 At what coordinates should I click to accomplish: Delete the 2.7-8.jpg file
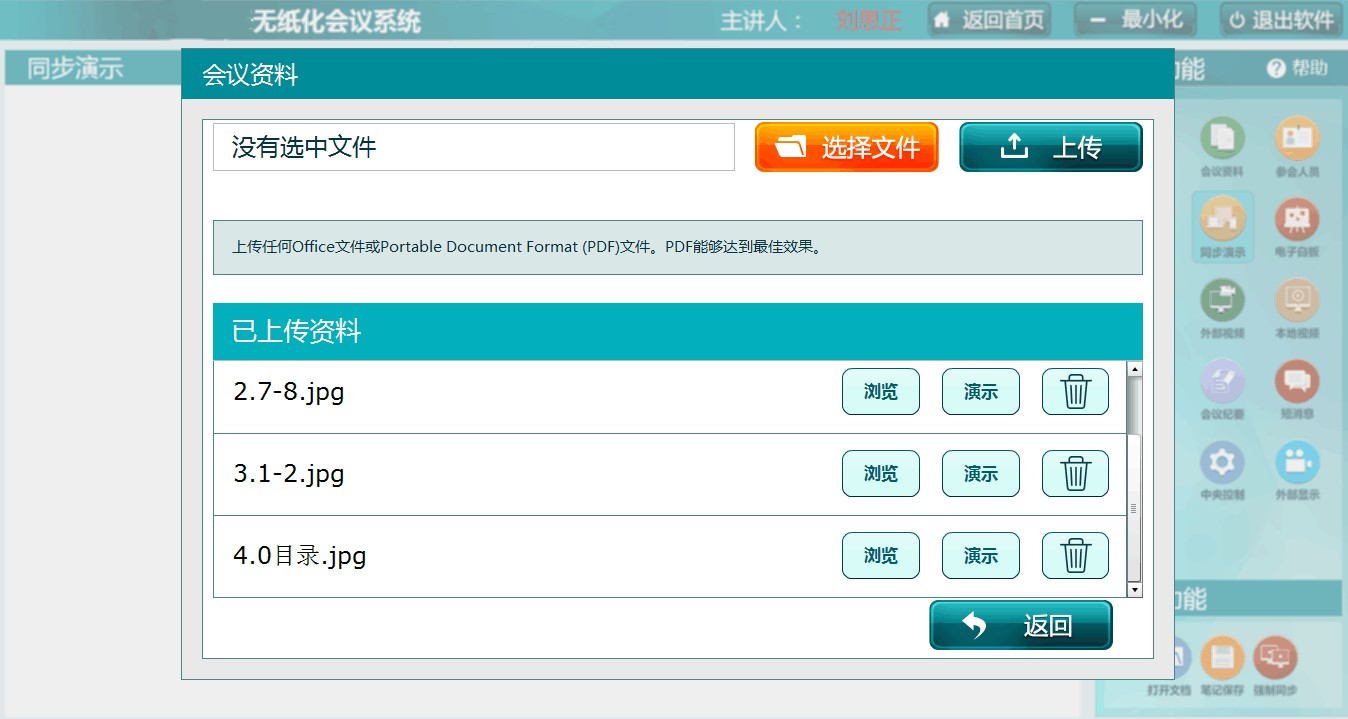tap(1075, 391)
